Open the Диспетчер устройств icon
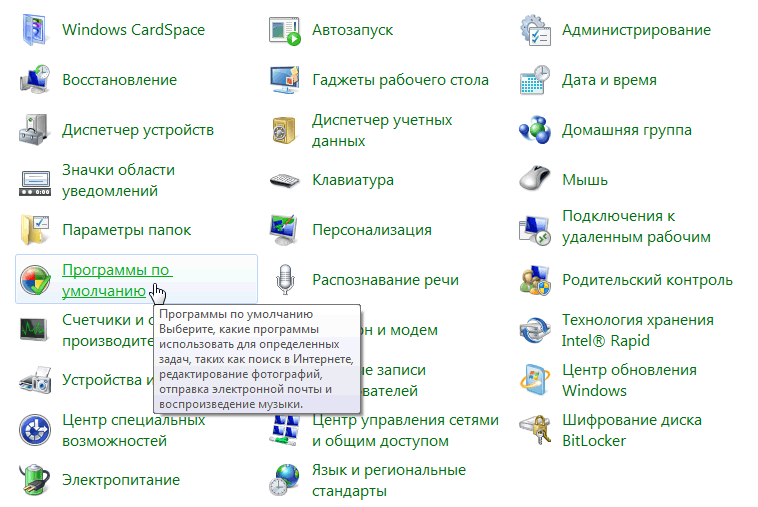This screenshot has width=758, height=507. 34,130
